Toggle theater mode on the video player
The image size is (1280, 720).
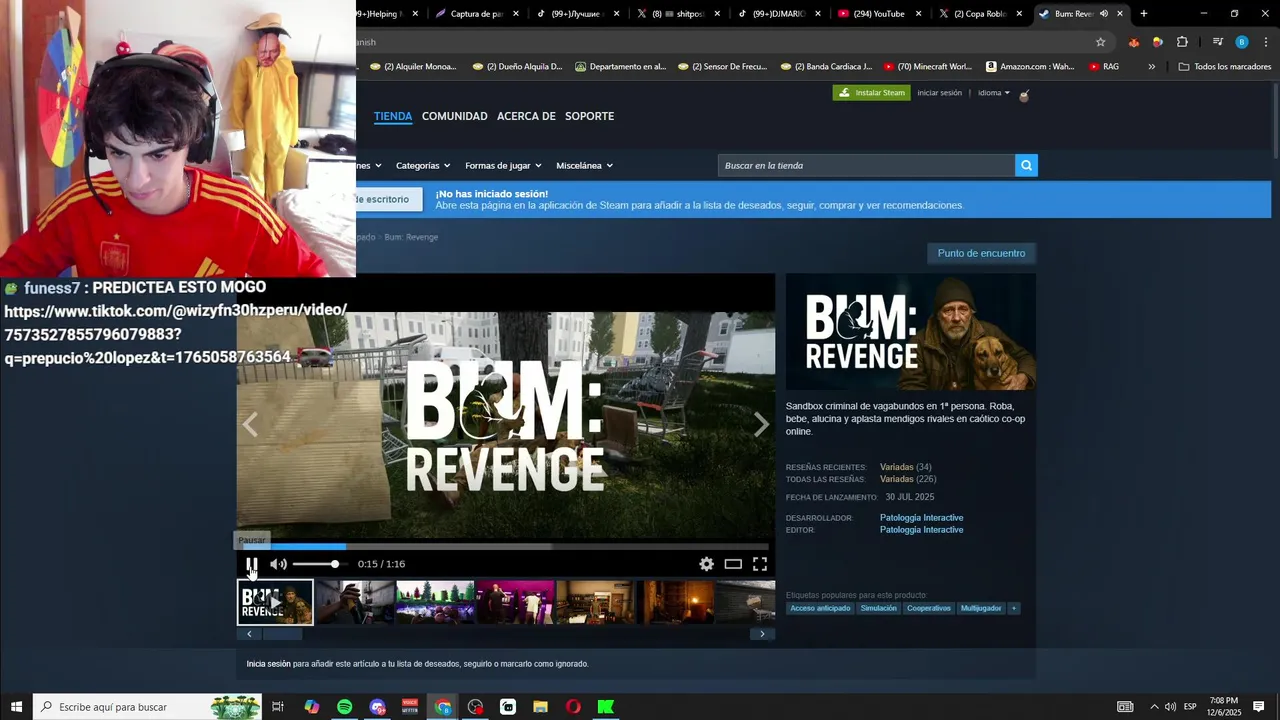coord(733,564)
